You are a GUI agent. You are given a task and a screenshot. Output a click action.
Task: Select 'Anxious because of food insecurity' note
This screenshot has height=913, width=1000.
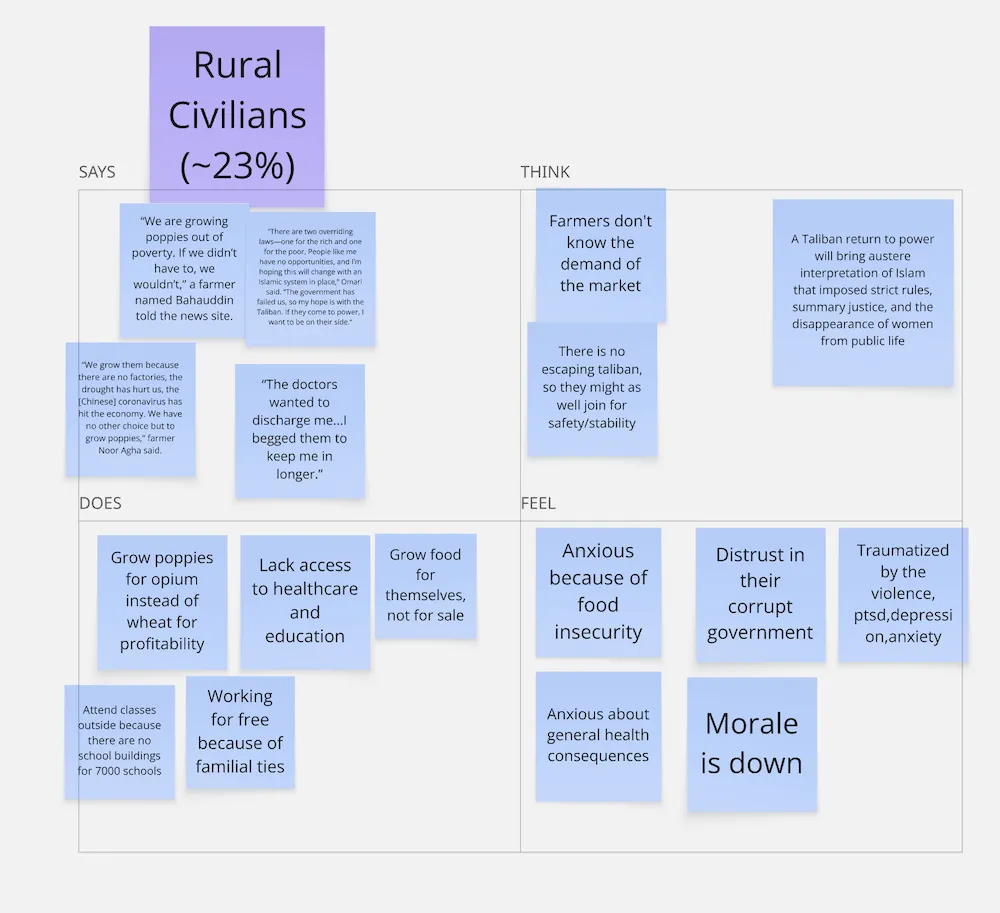598,592
